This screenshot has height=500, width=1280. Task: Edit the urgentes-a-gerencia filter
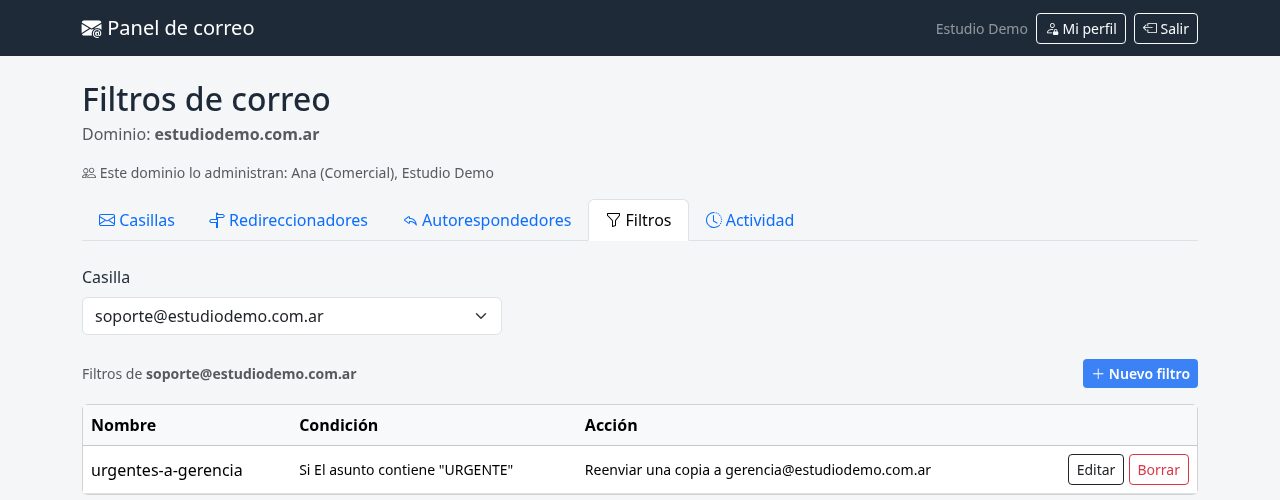click(1096, 470)
